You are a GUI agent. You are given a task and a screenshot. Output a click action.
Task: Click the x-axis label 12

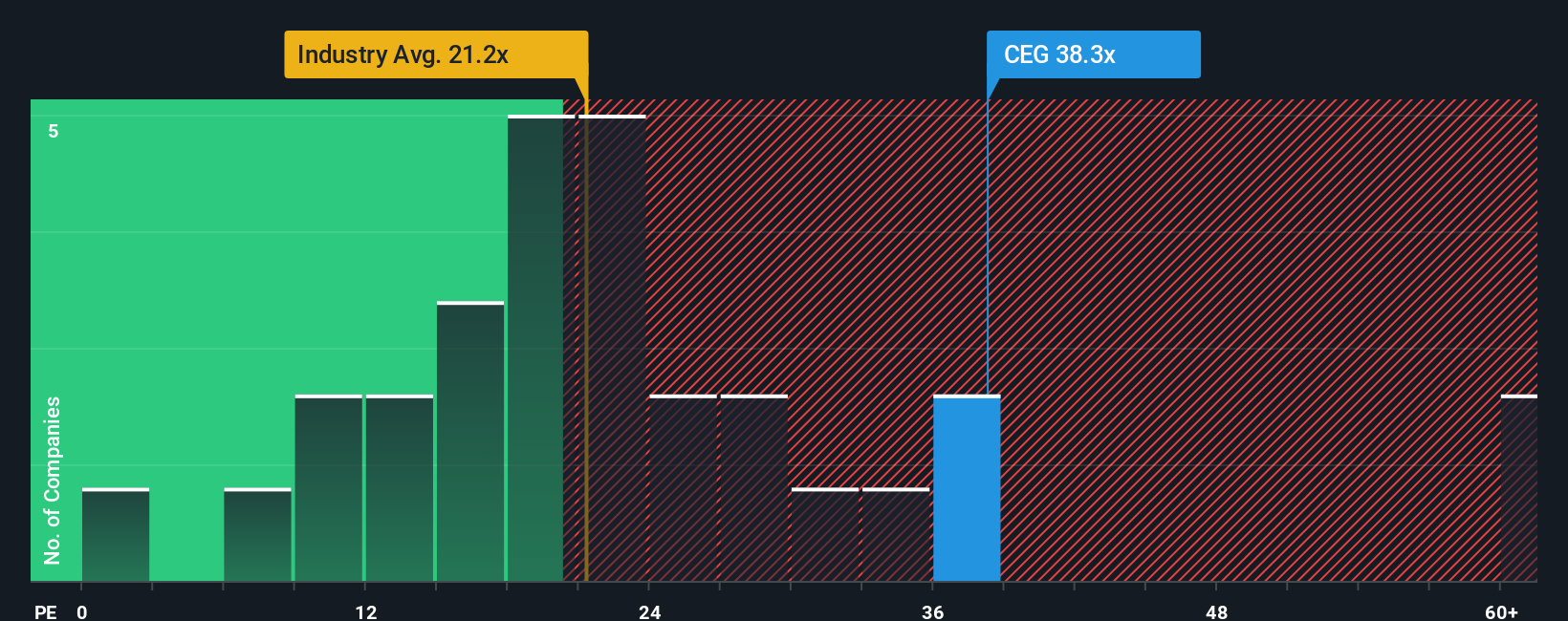365,611
